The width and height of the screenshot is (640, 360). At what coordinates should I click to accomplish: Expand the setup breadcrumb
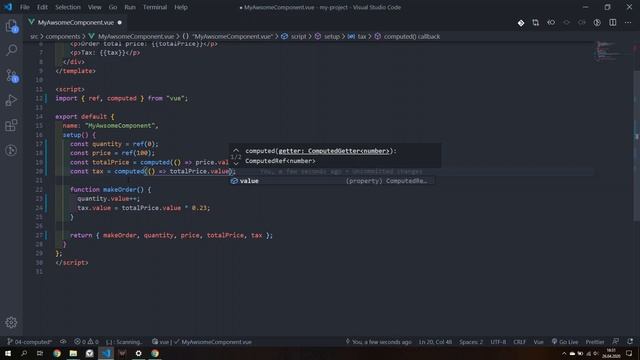pyautogui.click(x=327, y=36)
